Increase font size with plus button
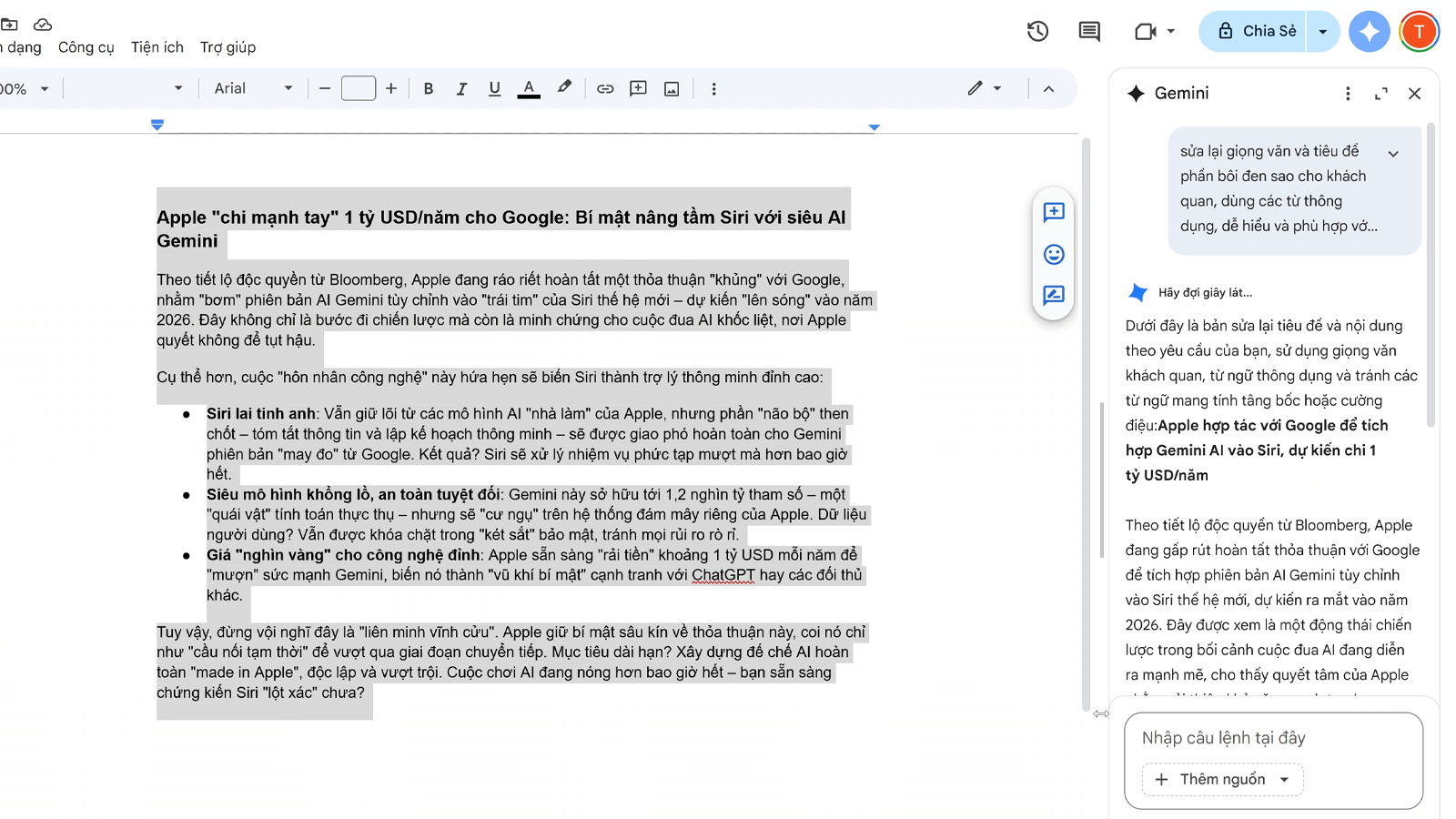The height and width of the screenshot is (819, 1456). (391, 88)
